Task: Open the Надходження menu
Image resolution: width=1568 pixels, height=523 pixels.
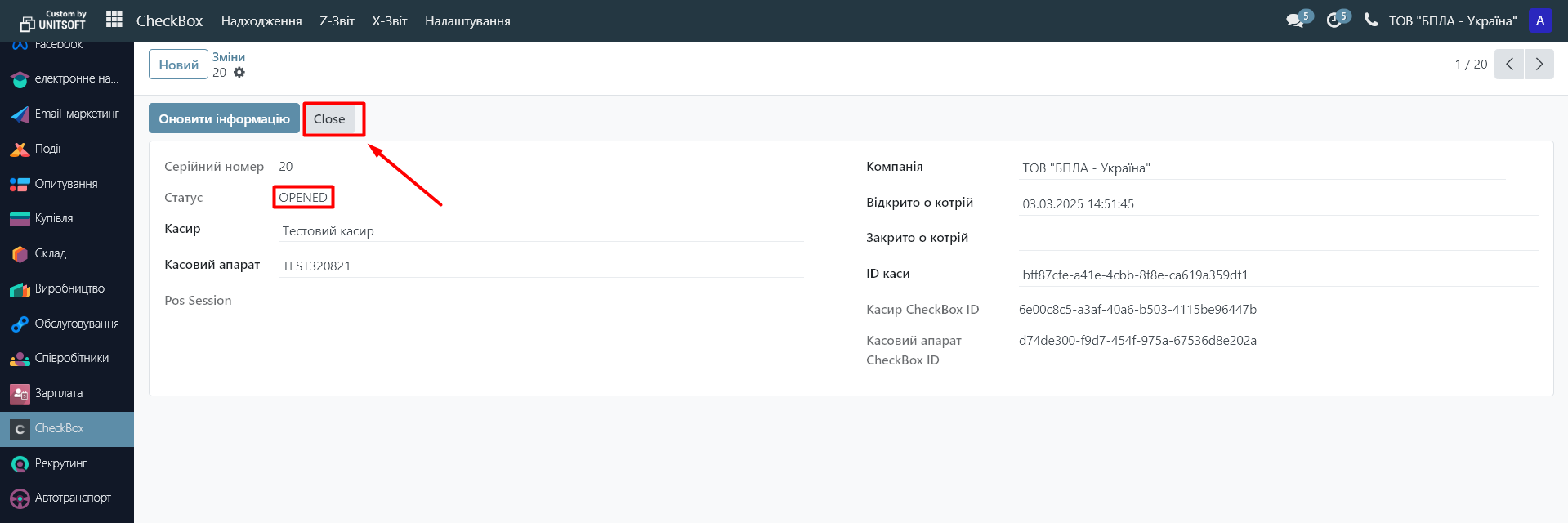Action: tap(261, 20)
